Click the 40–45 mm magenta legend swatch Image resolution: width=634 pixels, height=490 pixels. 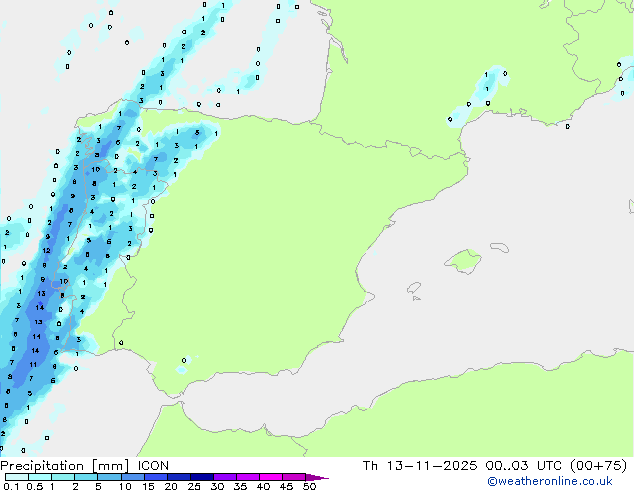[271, 477]
